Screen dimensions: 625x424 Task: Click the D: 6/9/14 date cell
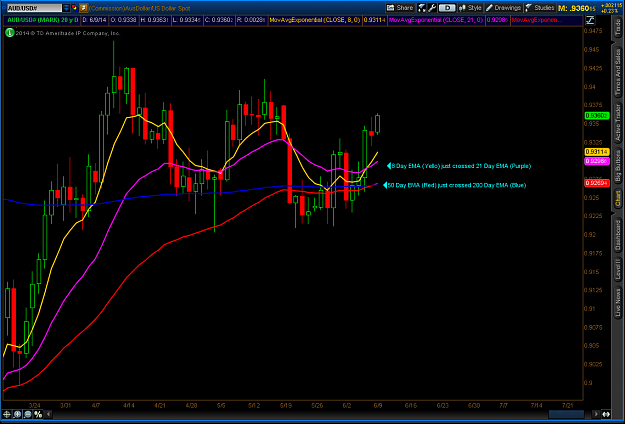(x=94, y=20)
